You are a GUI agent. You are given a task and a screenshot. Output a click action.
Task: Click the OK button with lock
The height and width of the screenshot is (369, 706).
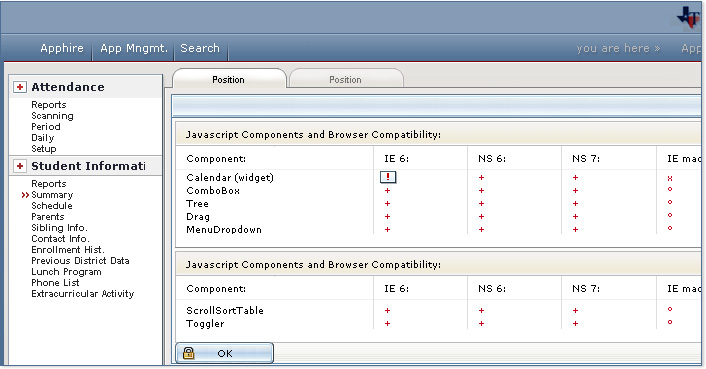[224, 353]
